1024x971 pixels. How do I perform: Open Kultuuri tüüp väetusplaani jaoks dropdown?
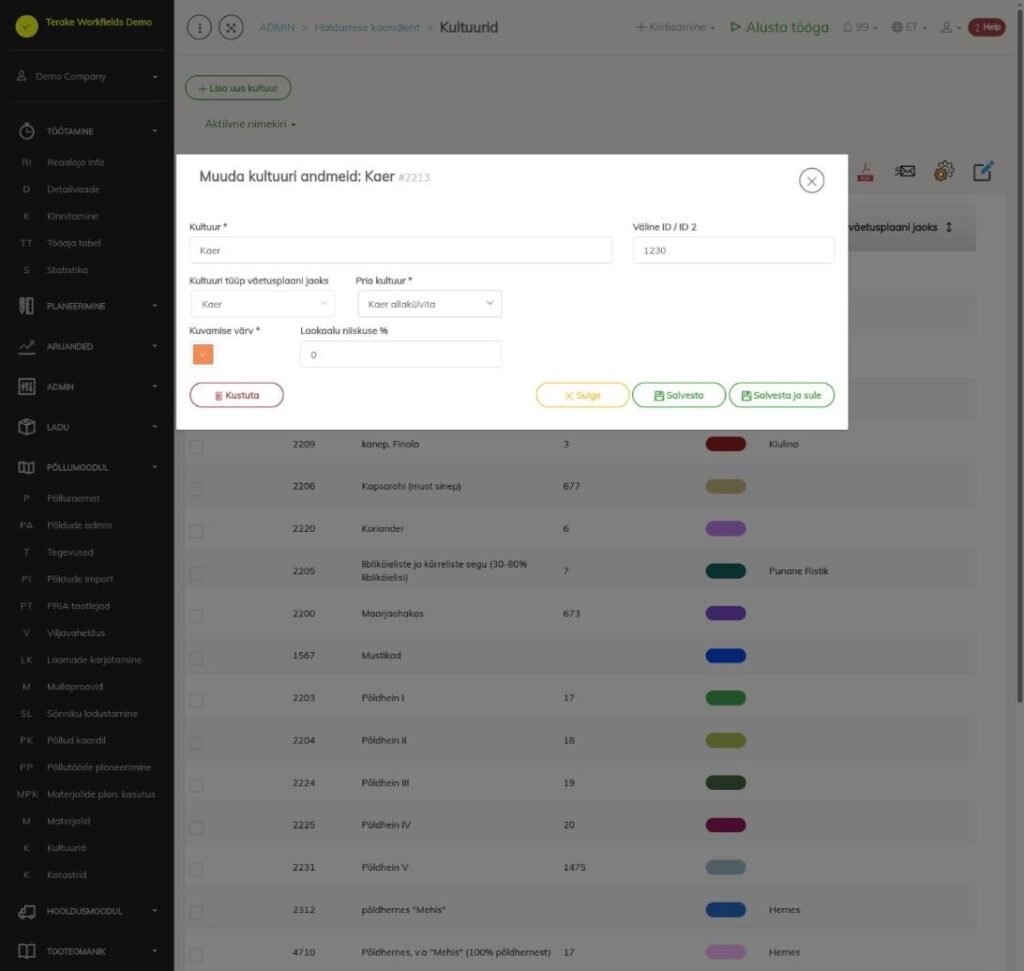(x=263, y=304)
